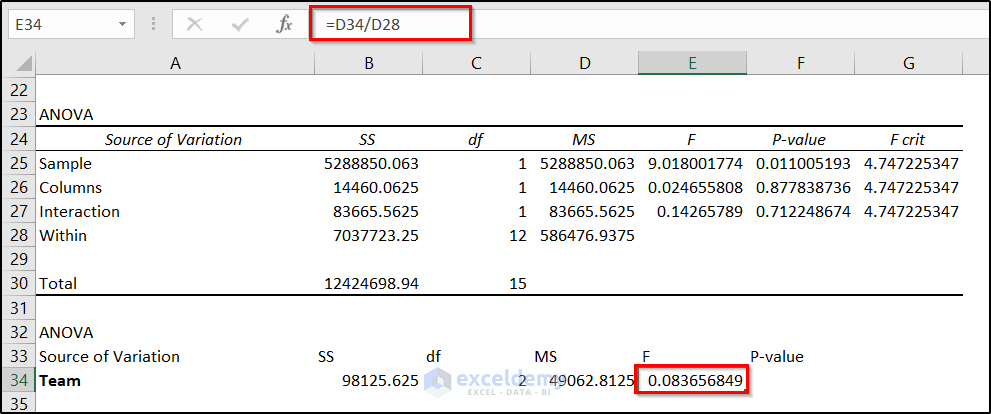Click the 'F crit' header cell
This screenshot has height=414, width=991.
(x=909, y=139)
